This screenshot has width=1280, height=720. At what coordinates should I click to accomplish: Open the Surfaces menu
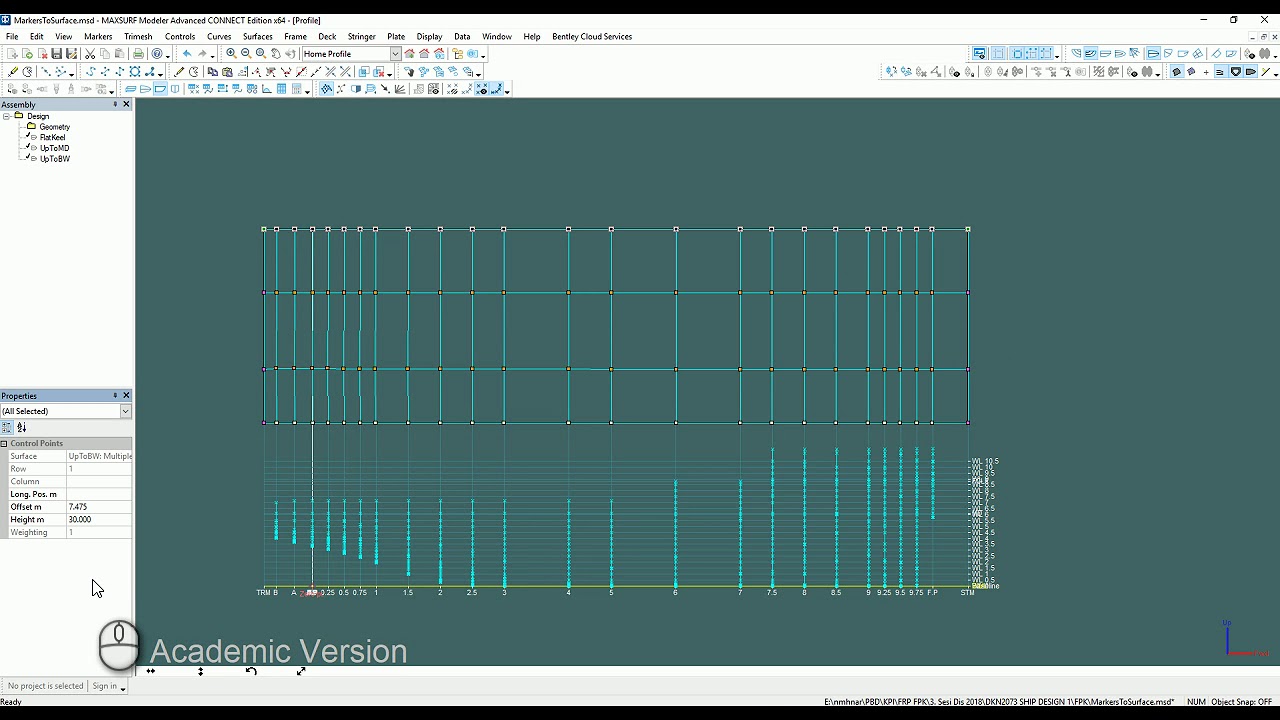(x=257, y=36)
